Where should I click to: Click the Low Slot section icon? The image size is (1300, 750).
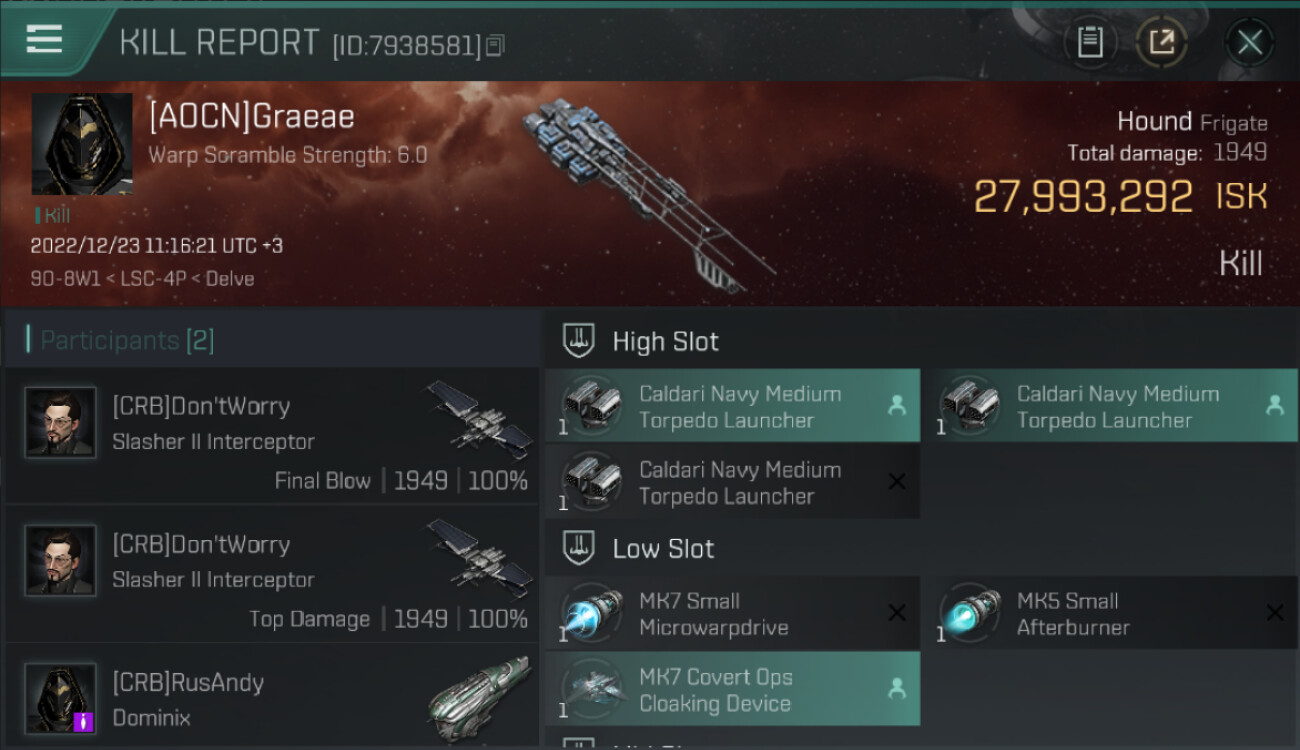[x=580, y=548]
